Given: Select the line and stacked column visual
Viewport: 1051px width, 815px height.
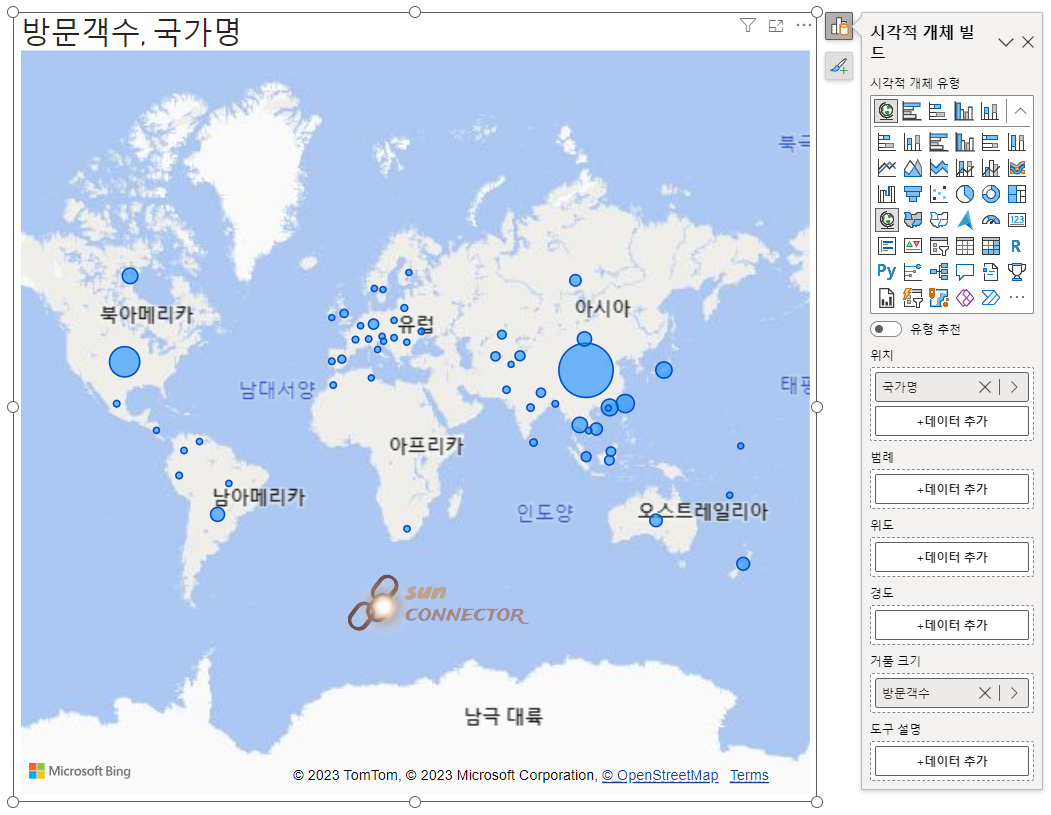Looking at the screenshot, I should click(x=965, y=168).
